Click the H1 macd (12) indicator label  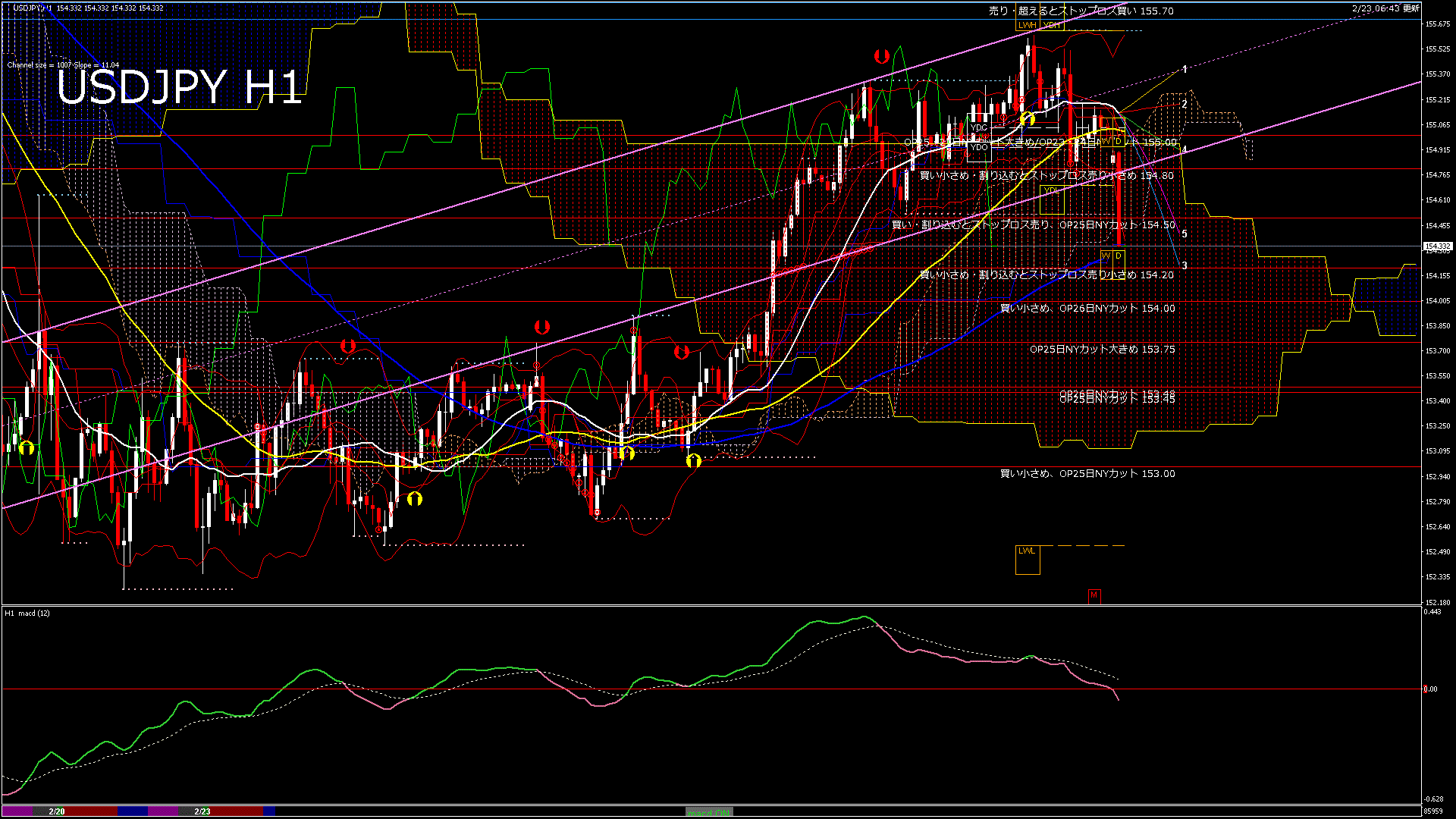[27, 613]
